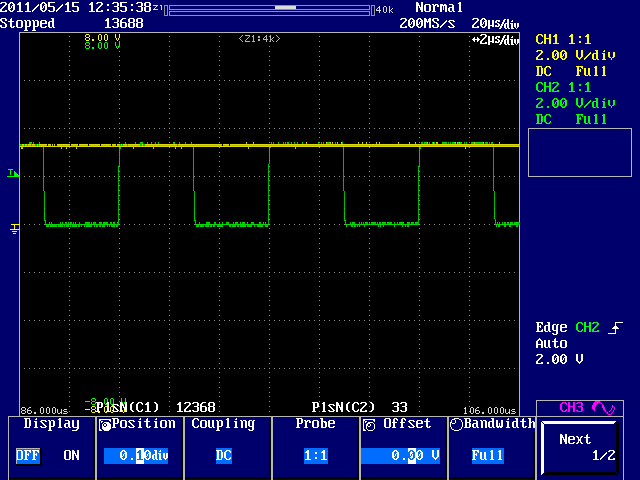Click the Position 0.10div value field
Screen dimensions: 640x480
point(139,455)
